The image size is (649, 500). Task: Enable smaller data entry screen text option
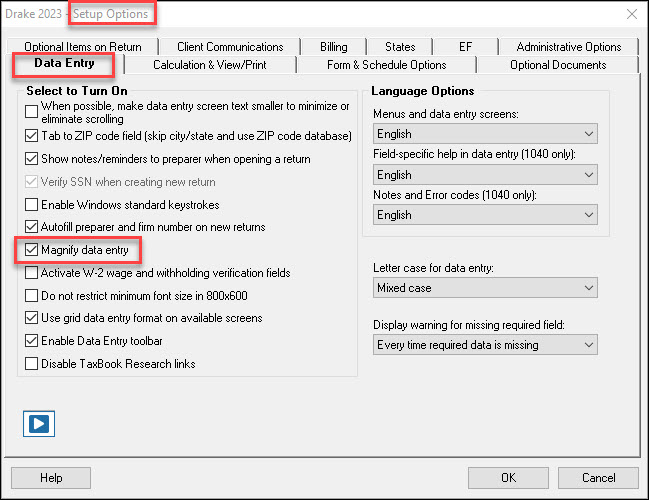(31, 111)
